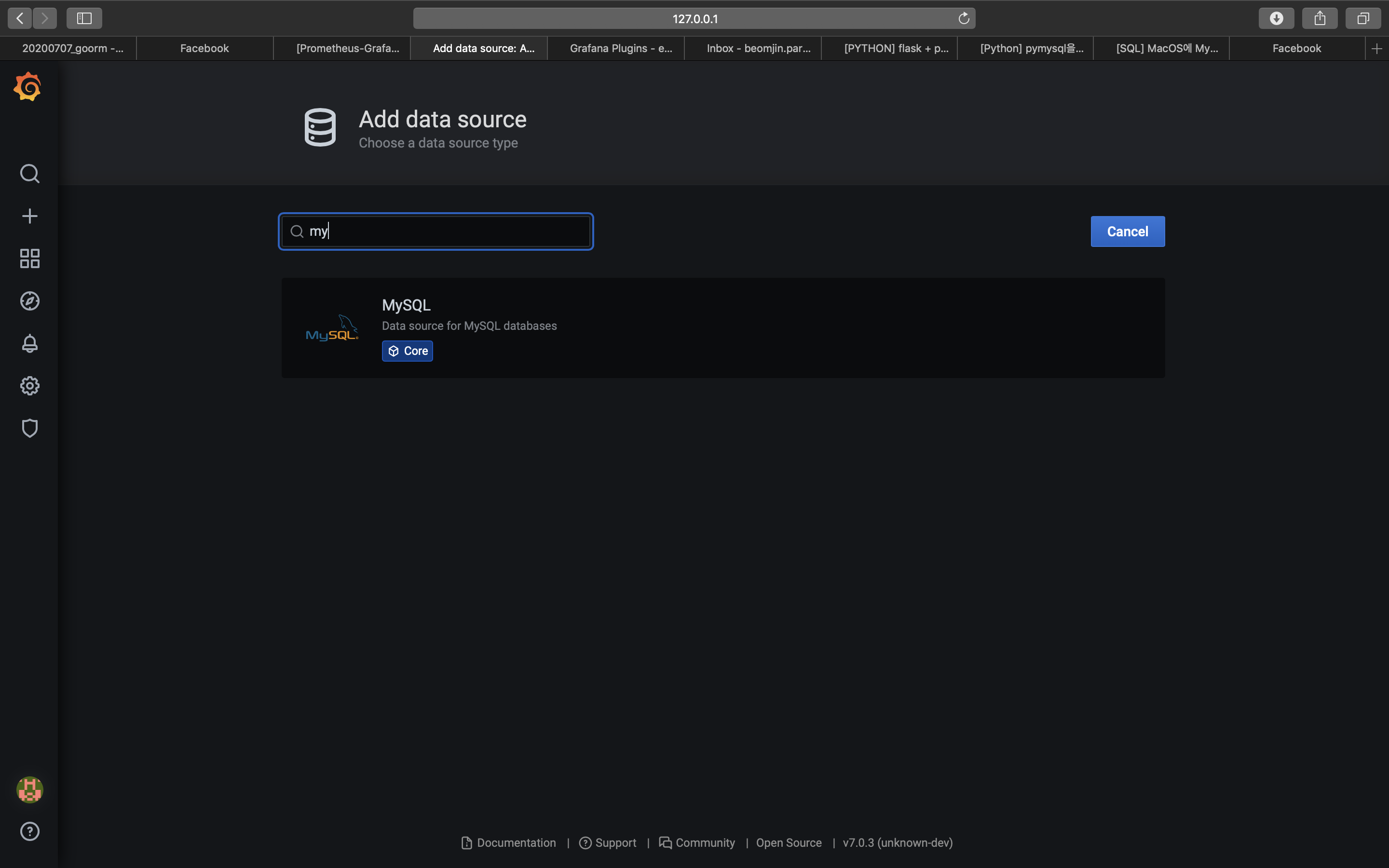Click the Grafana logo home icon
Image resolution: width=1389 pixels, height=868 pixels.
coord(28,87)
